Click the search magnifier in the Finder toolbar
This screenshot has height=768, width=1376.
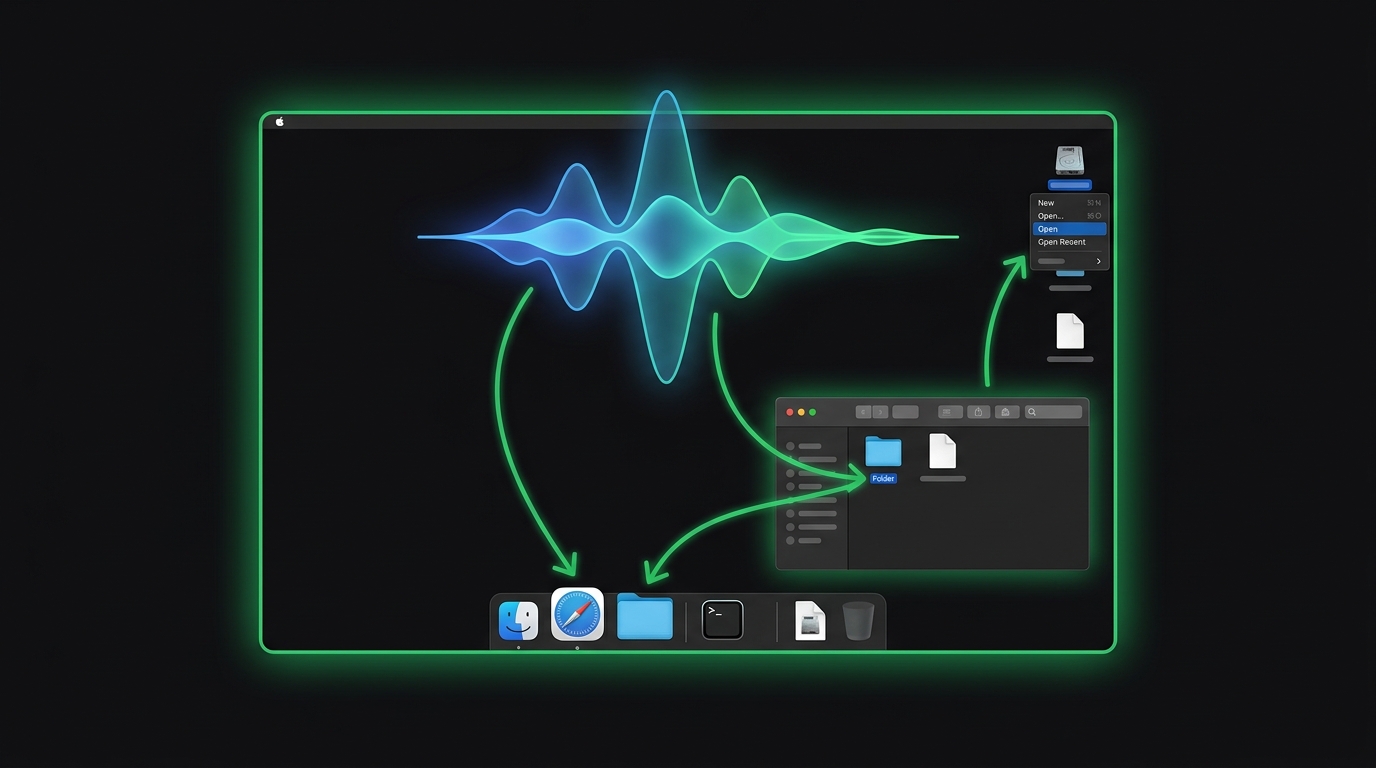point(1032,411)
